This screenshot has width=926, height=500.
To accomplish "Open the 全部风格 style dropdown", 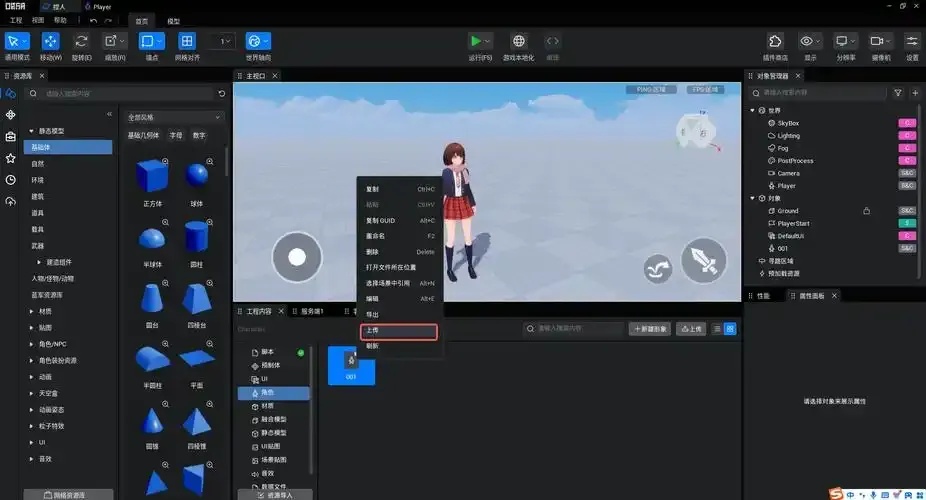I will click(x=174, y=117).
